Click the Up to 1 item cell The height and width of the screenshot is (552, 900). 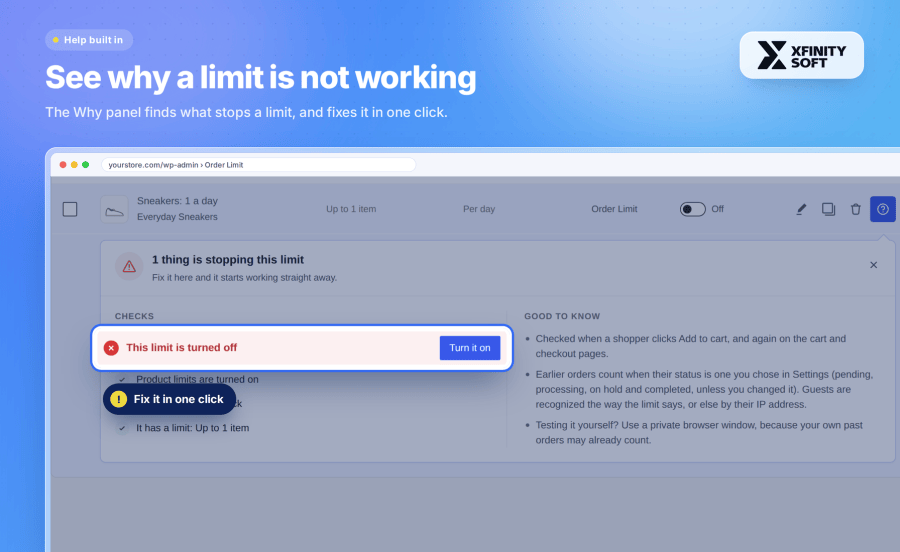(351, 209)
